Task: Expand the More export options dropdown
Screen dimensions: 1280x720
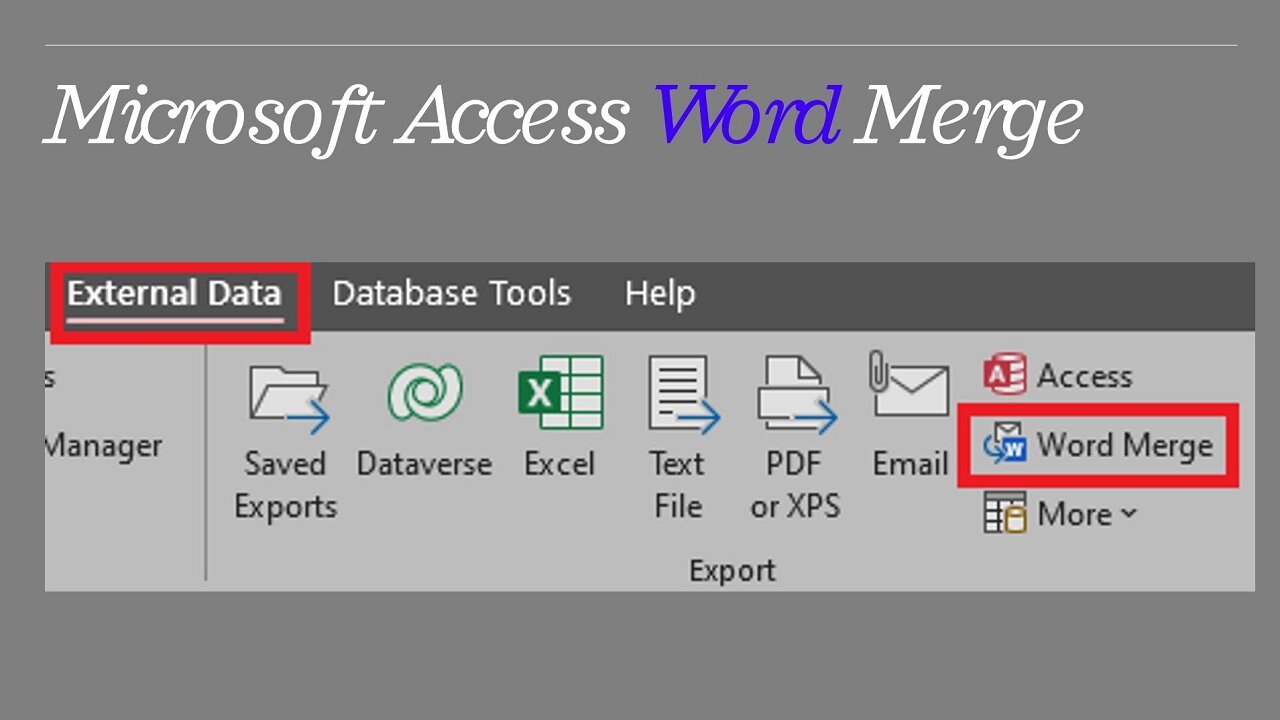Action: (1061, 514)
